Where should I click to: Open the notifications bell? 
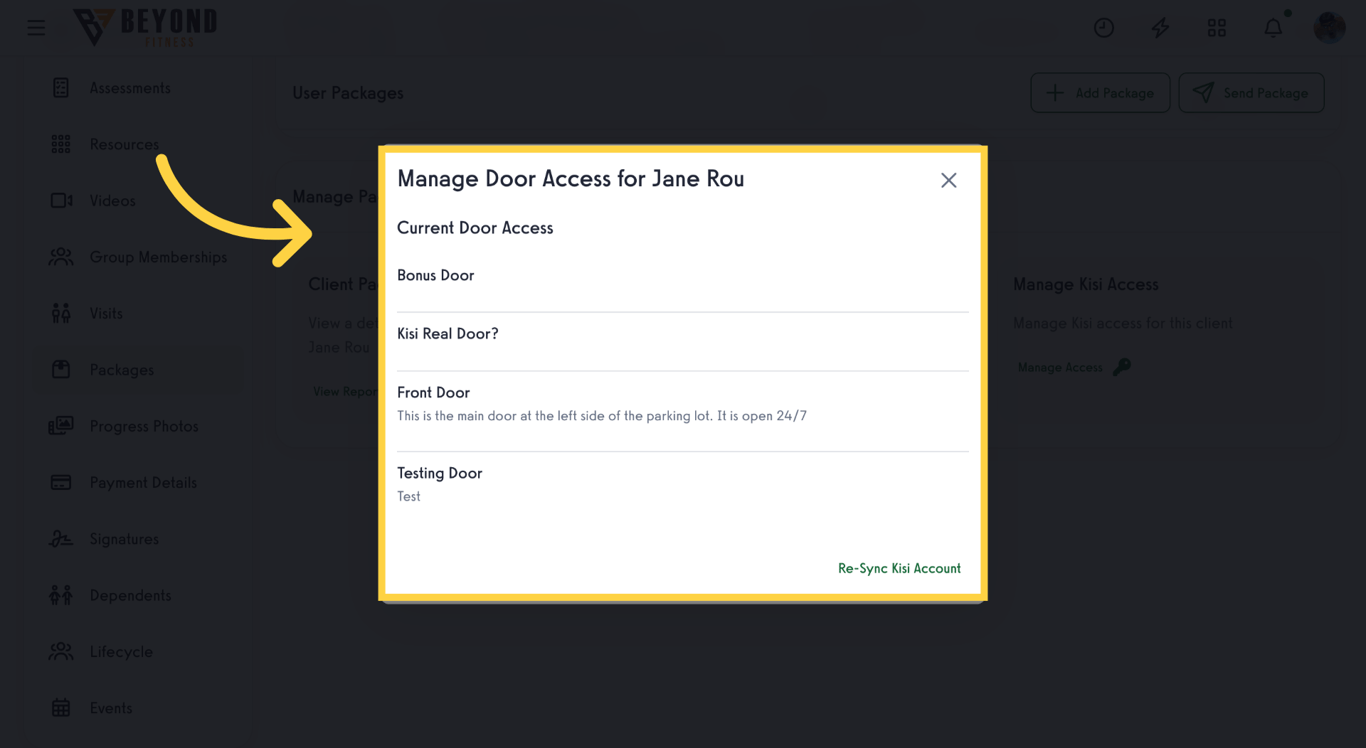coord(1273,27)
